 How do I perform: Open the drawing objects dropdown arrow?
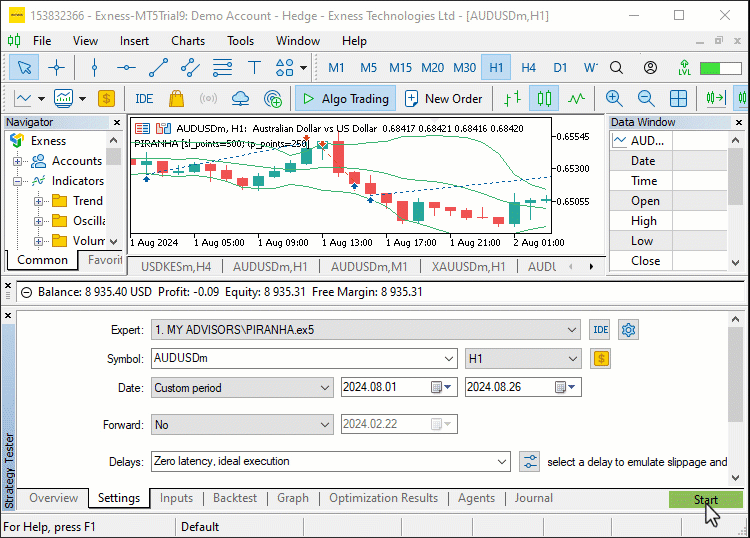(x=303, y=67)
